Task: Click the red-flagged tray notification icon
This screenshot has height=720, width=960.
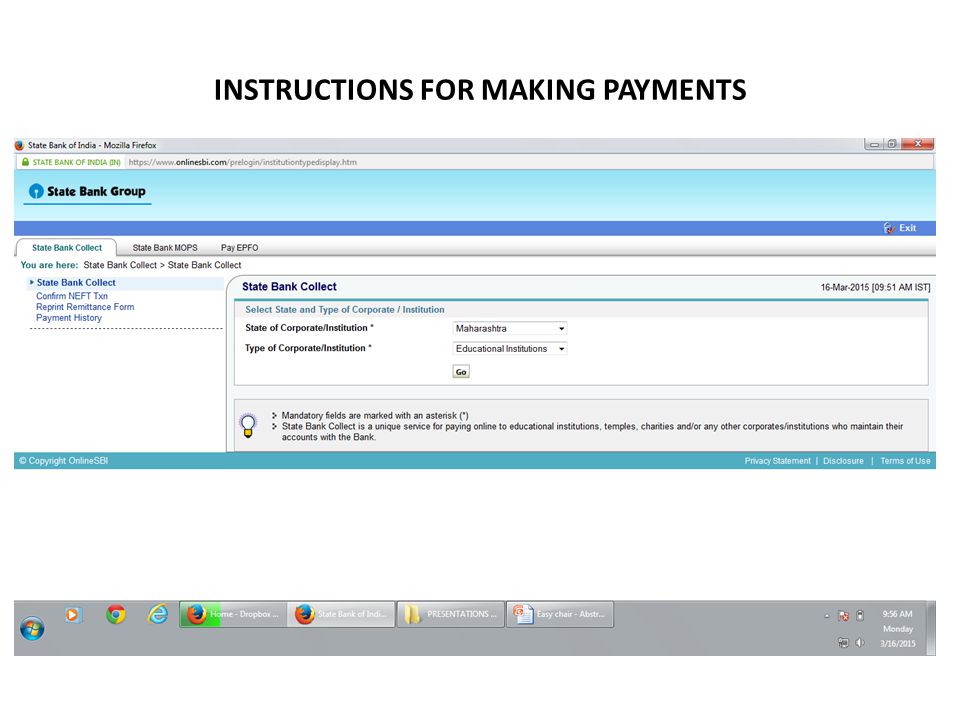Action: pyautogui.click(x=844, y=615)
